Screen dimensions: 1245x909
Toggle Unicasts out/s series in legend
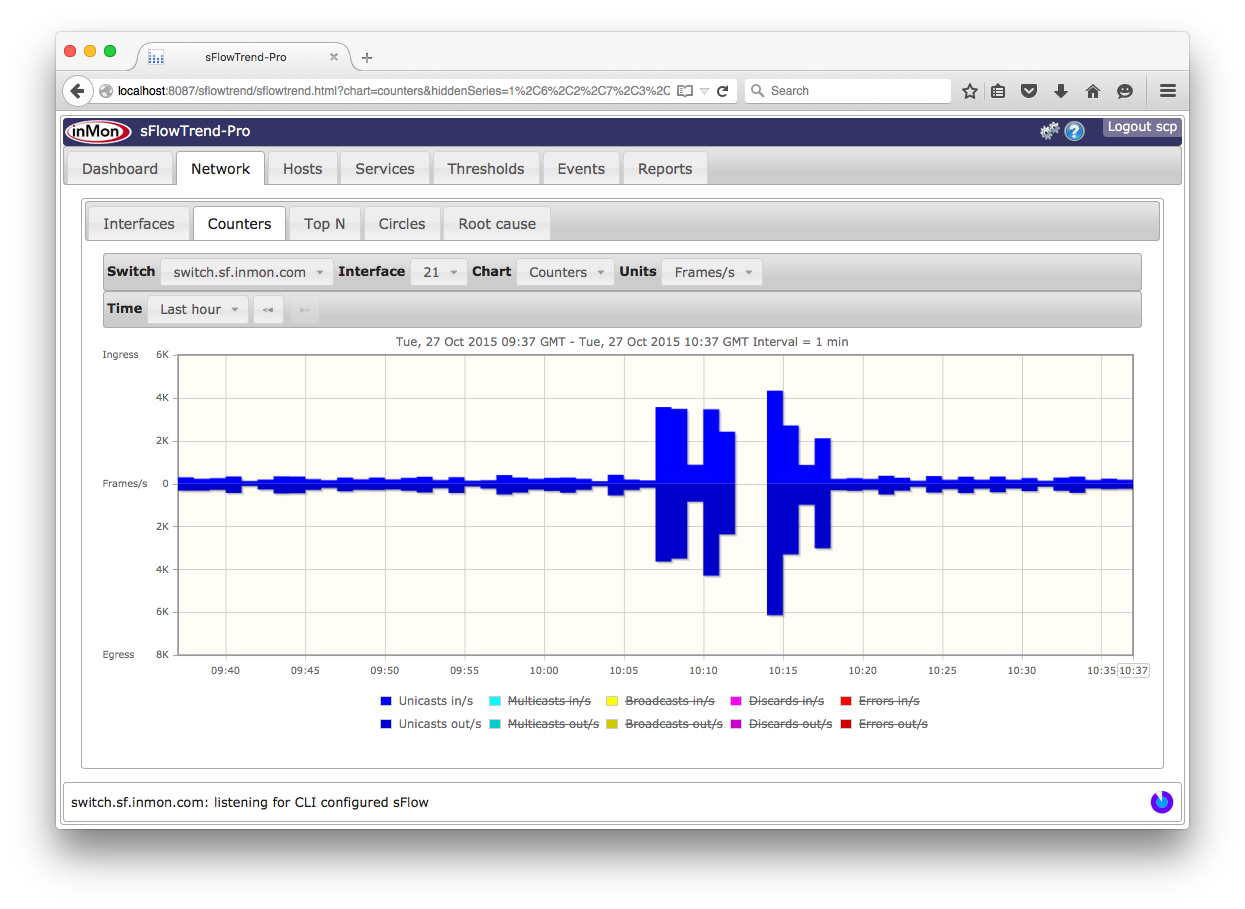coord(440,724)
